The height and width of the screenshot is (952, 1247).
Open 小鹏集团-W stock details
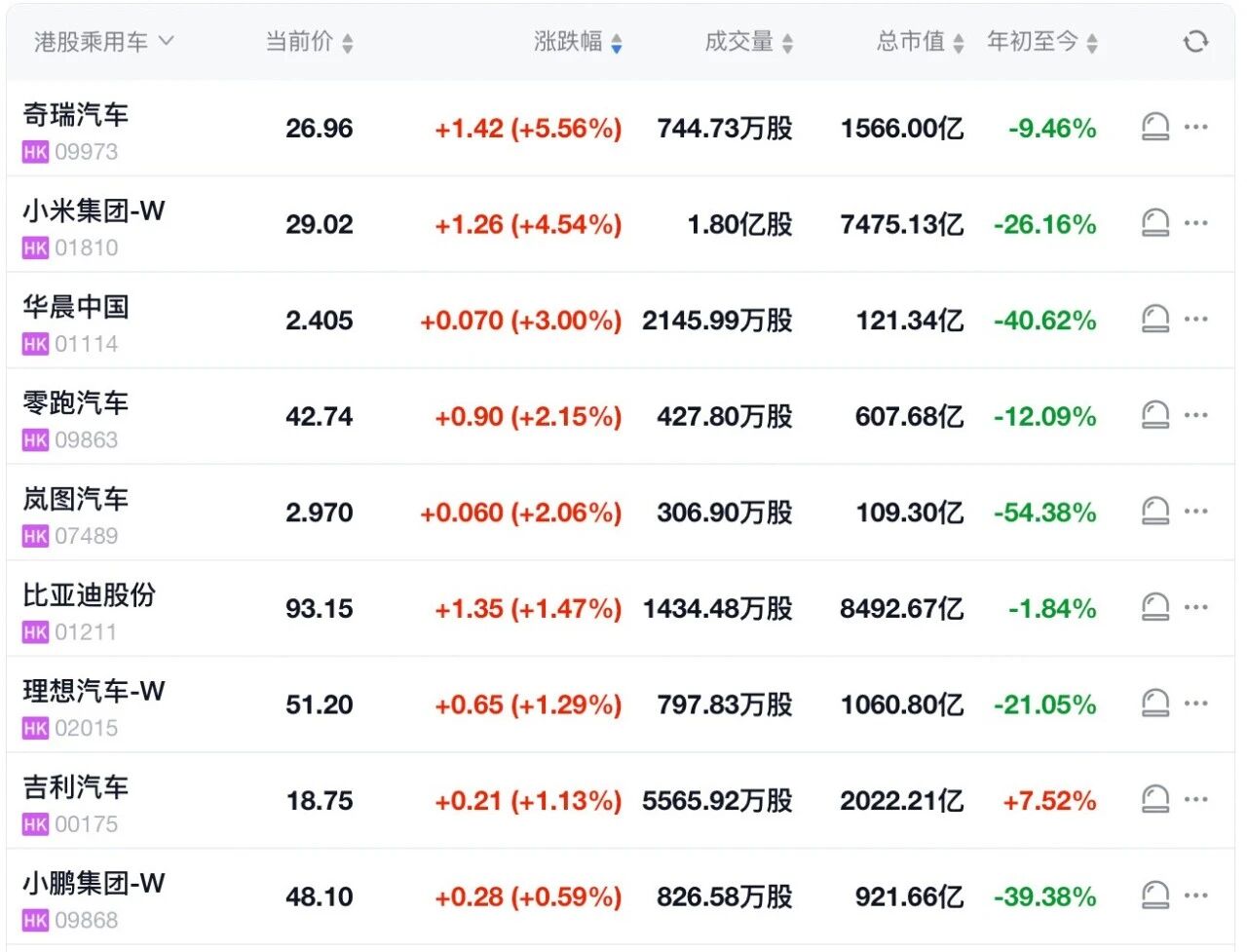tap(94, 883)
